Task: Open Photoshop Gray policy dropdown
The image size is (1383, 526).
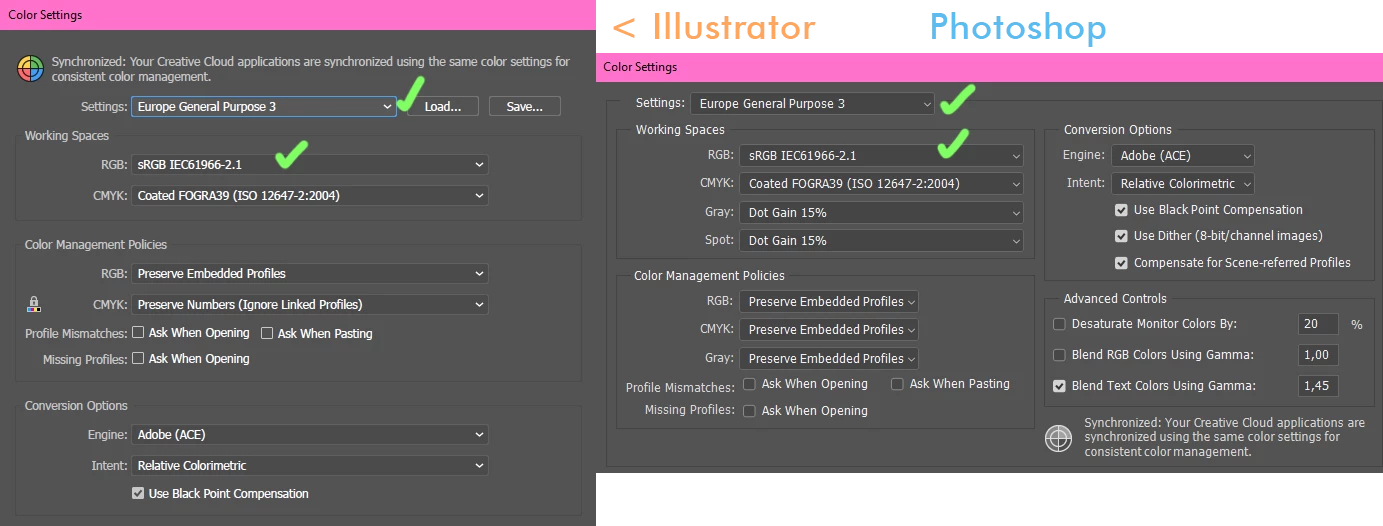Action: coord(829,358)
